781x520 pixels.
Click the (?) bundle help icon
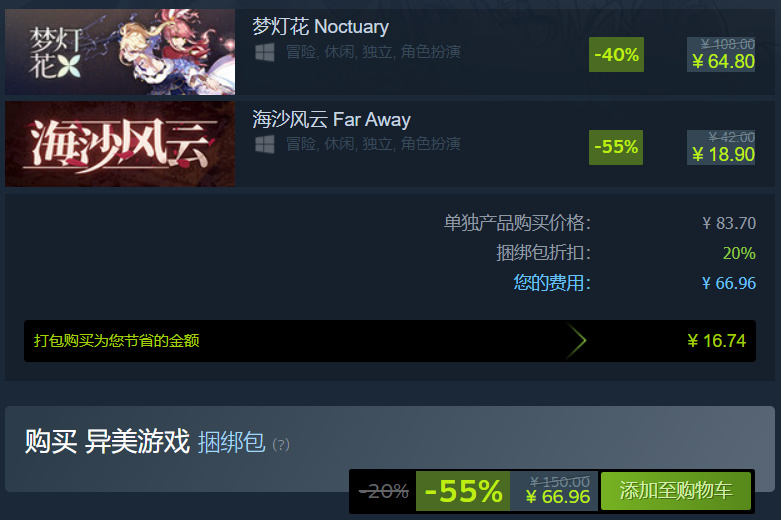point(281,444)
